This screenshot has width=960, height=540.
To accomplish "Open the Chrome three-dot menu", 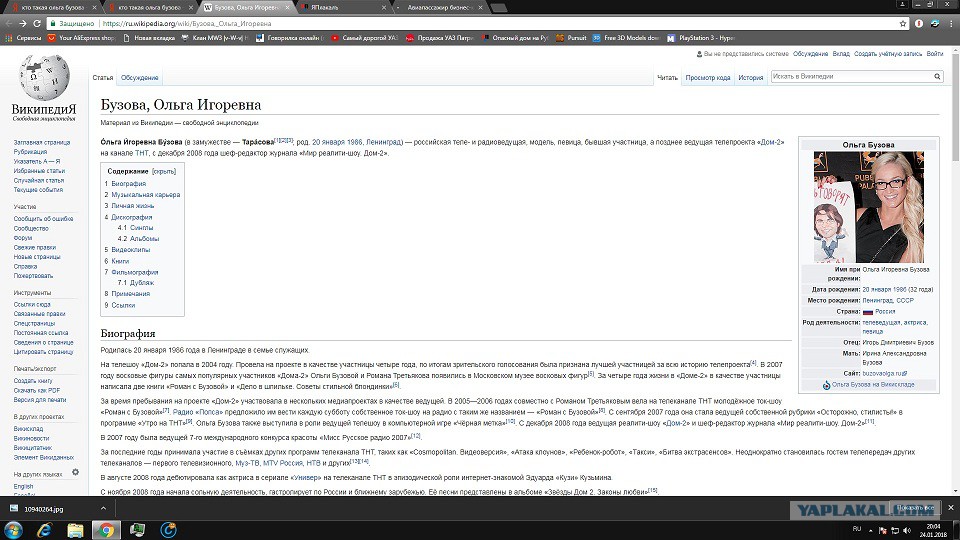I will (x=951, y=23).
